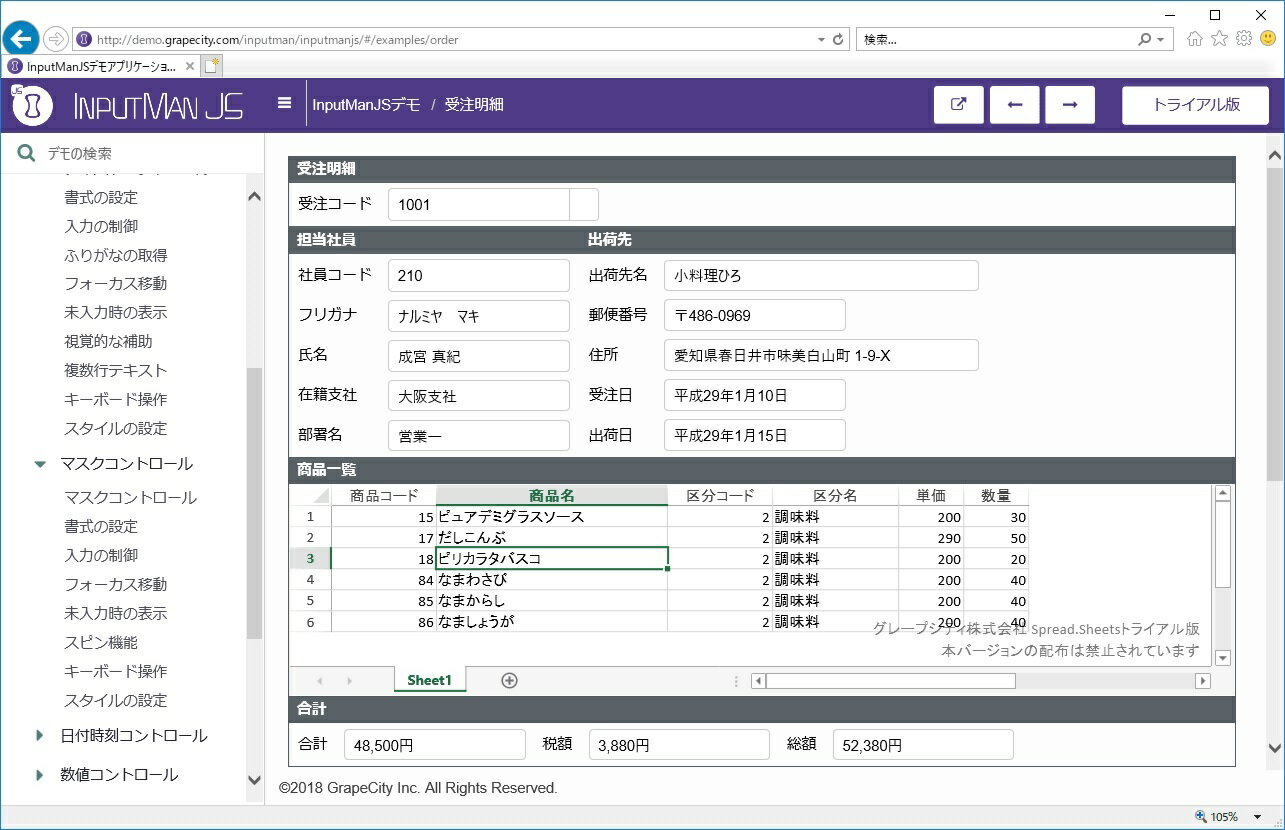Viewport: 1285px width, 830px height.
Task: Go to previous demo with left arrow
Action: 1015,105
